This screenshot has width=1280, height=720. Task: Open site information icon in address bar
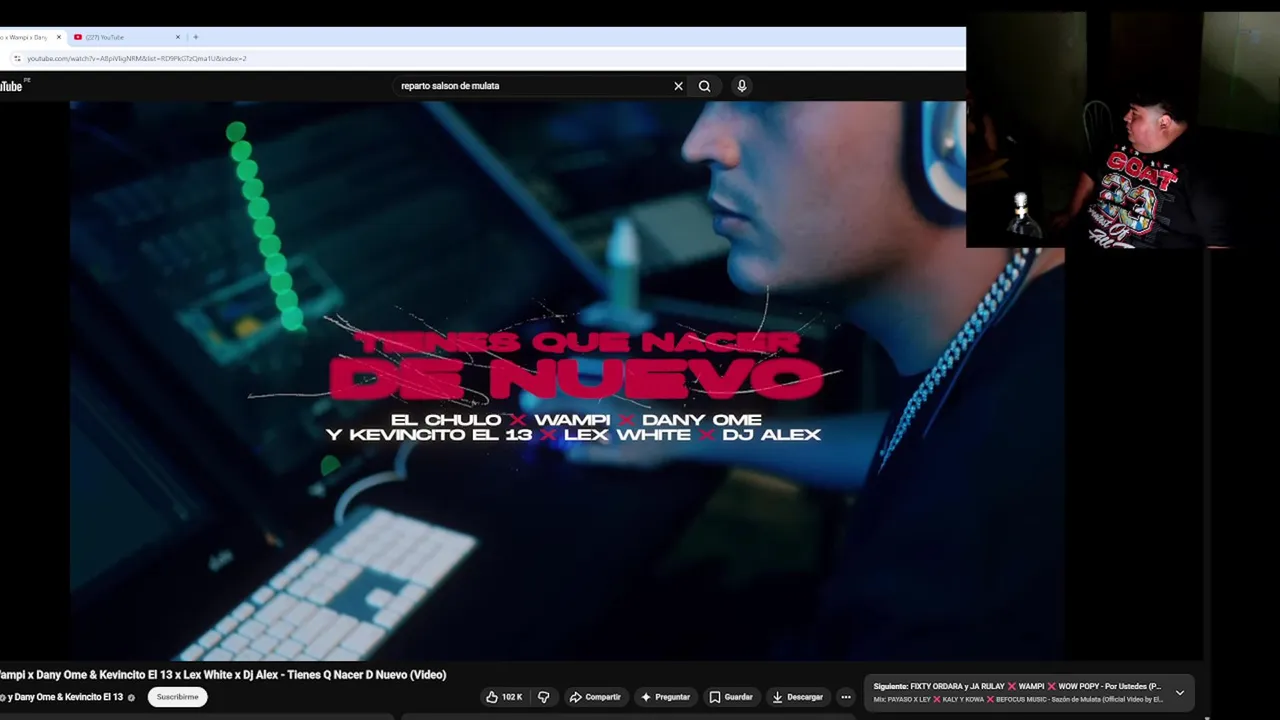(x=17, y=58)
